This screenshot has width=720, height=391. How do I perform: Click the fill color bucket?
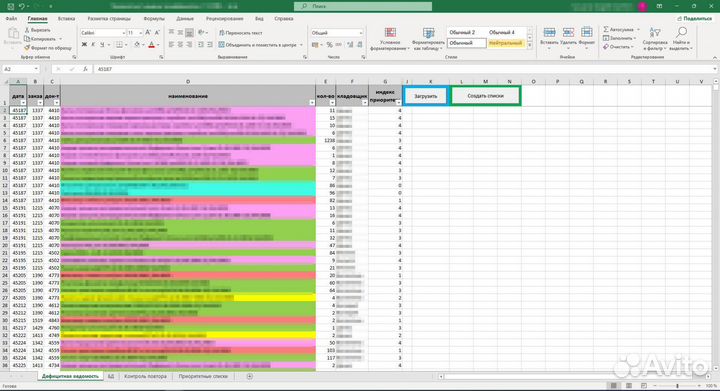137,45
